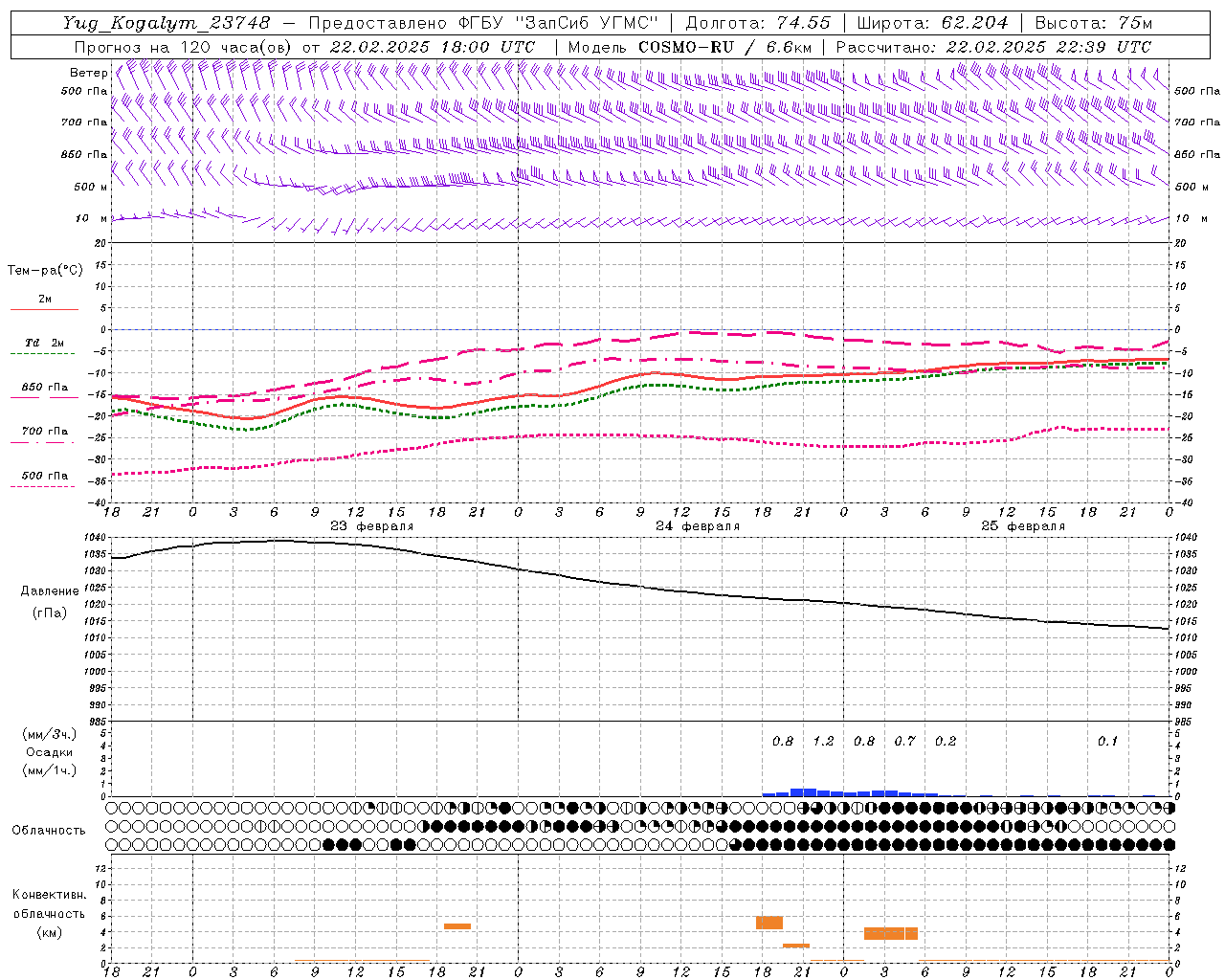The width and height of the screenshot is (1225, 980).
Task: Click the Ветер panel label
Action: (88, 73)
